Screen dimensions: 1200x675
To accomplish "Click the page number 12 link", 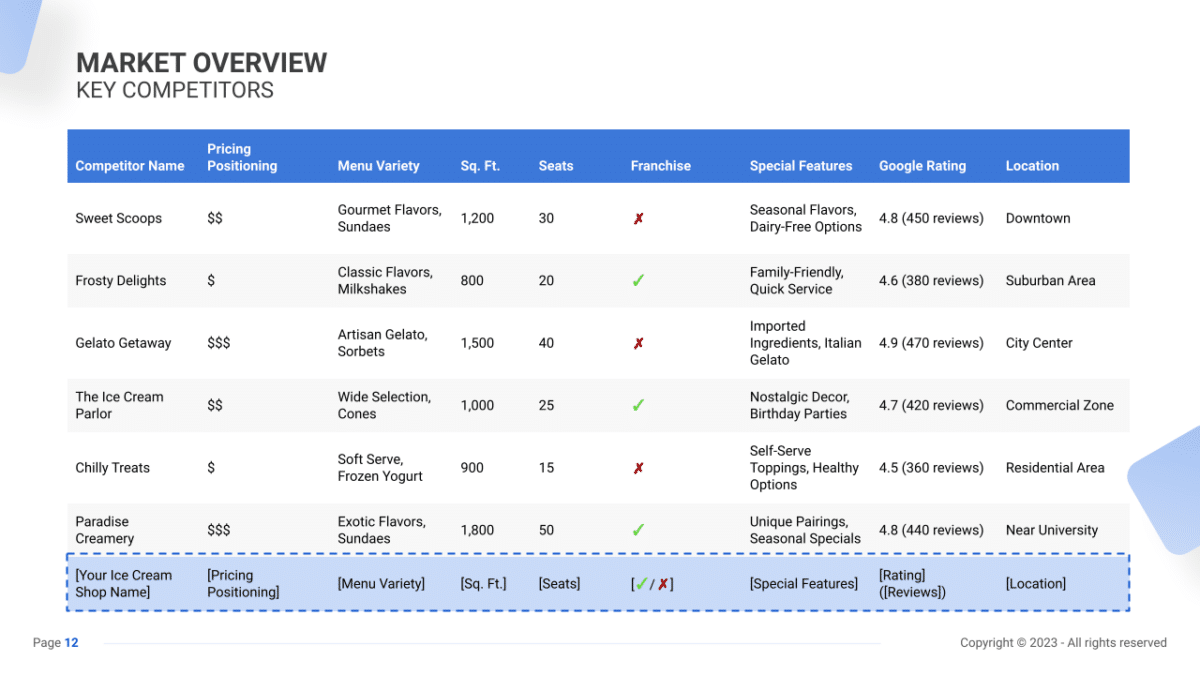I will pos(69,643).
